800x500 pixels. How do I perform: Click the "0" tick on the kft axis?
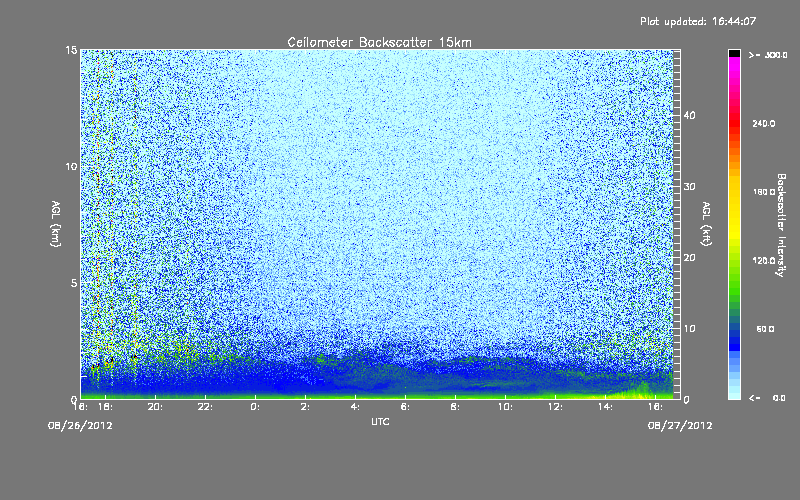pos(686,399)
